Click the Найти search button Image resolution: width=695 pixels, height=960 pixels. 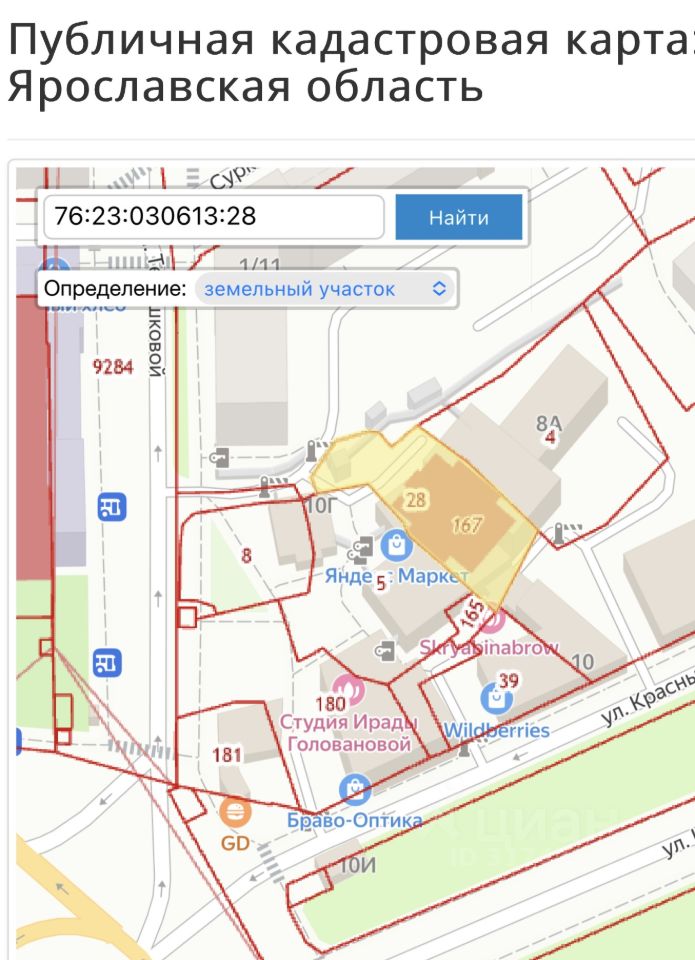point(459,217)
